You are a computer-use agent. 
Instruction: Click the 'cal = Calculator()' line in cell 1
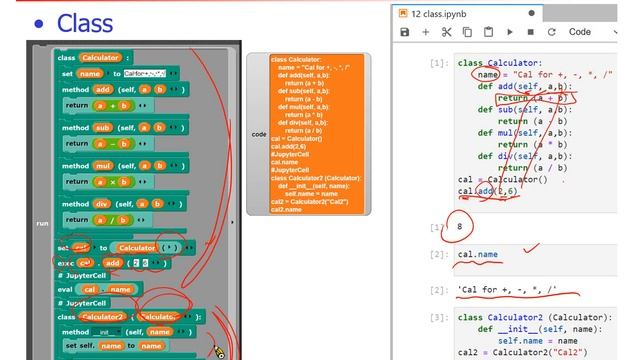point(502,179)
